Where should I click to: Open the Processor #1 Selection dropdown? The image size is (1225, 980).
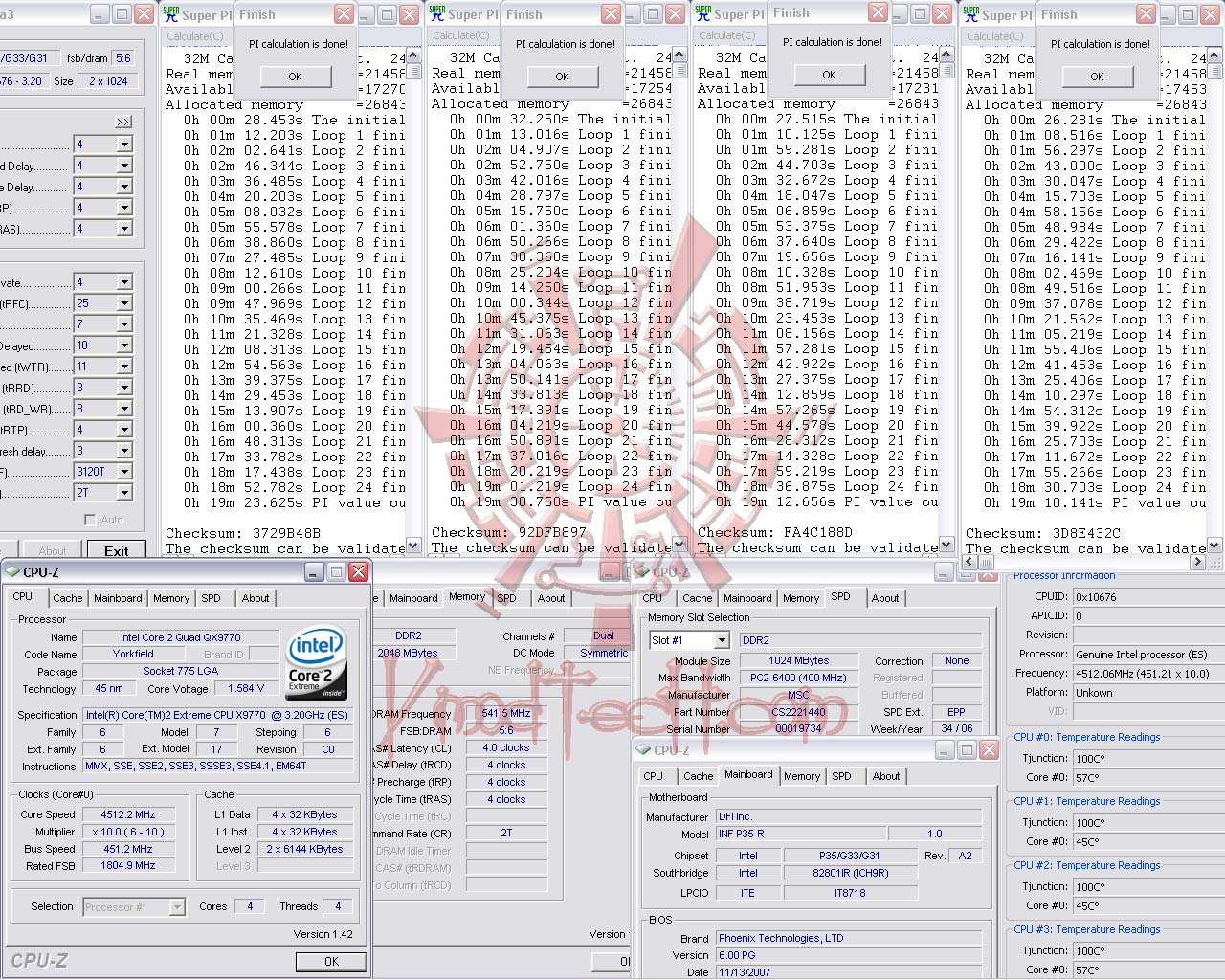pyautogui.click(x=177, y=907)
